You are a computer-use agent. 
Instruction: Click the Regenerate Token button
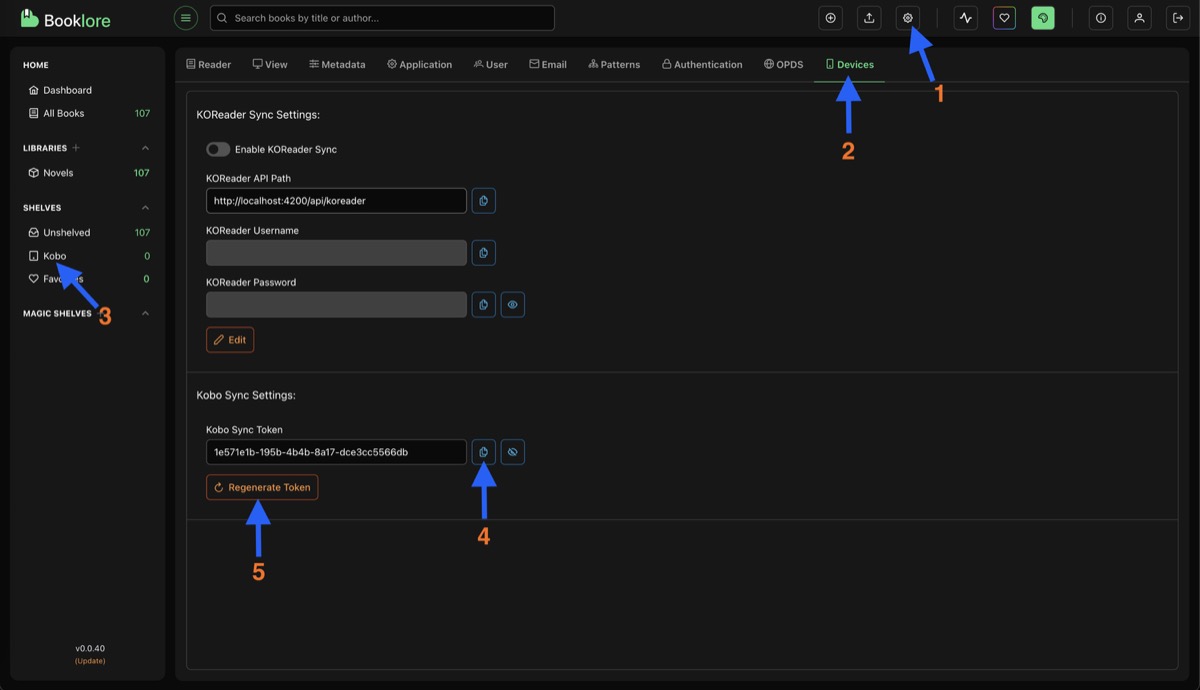pos(262,487)
